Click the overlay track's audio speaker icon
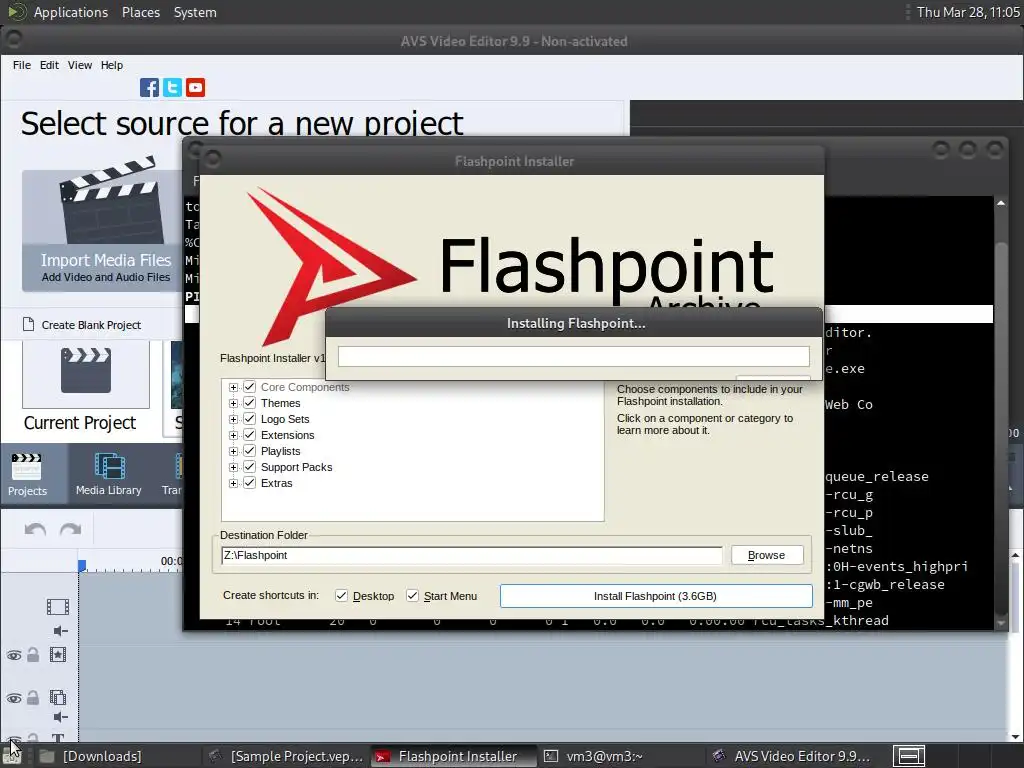Screen dimensions: 1024x768 point(60,717)
